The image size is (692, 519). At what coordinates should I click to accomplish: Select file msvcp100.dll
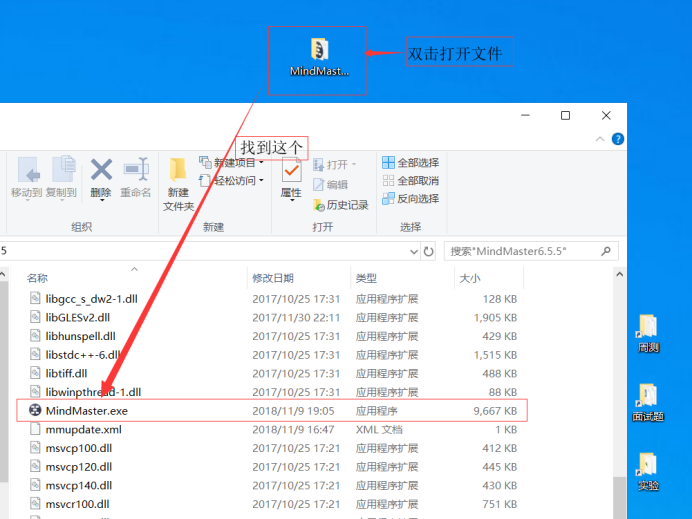79,448
